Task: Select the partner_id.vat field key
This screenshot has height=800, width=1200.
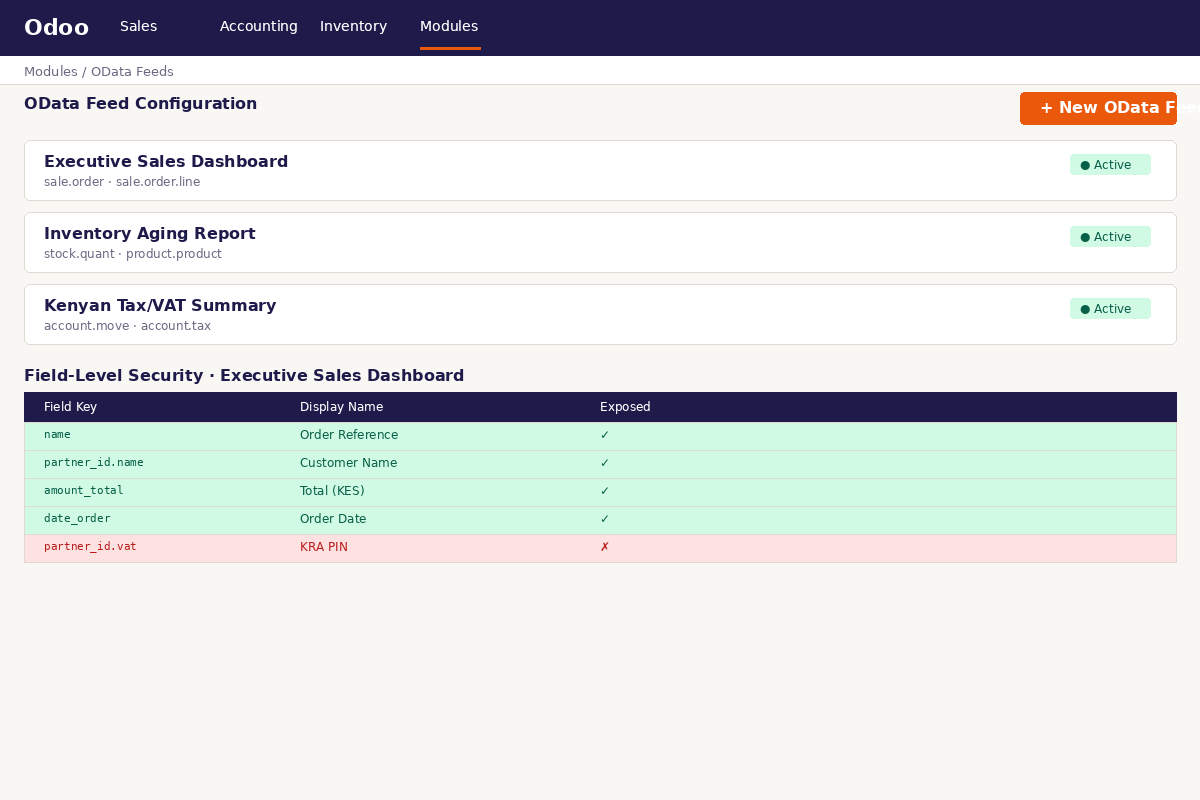Action: click(x=90, y=547)
